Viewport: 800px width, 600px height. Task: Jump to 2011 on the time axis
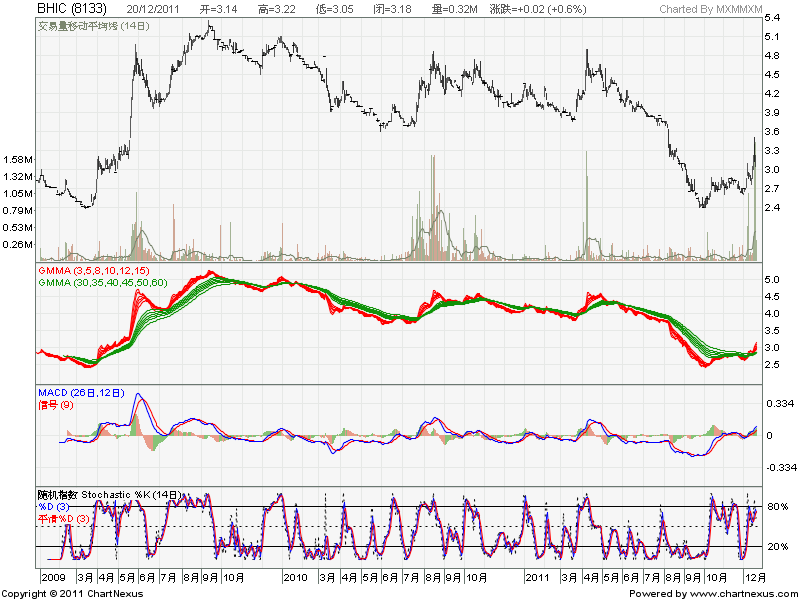point(538,578)
